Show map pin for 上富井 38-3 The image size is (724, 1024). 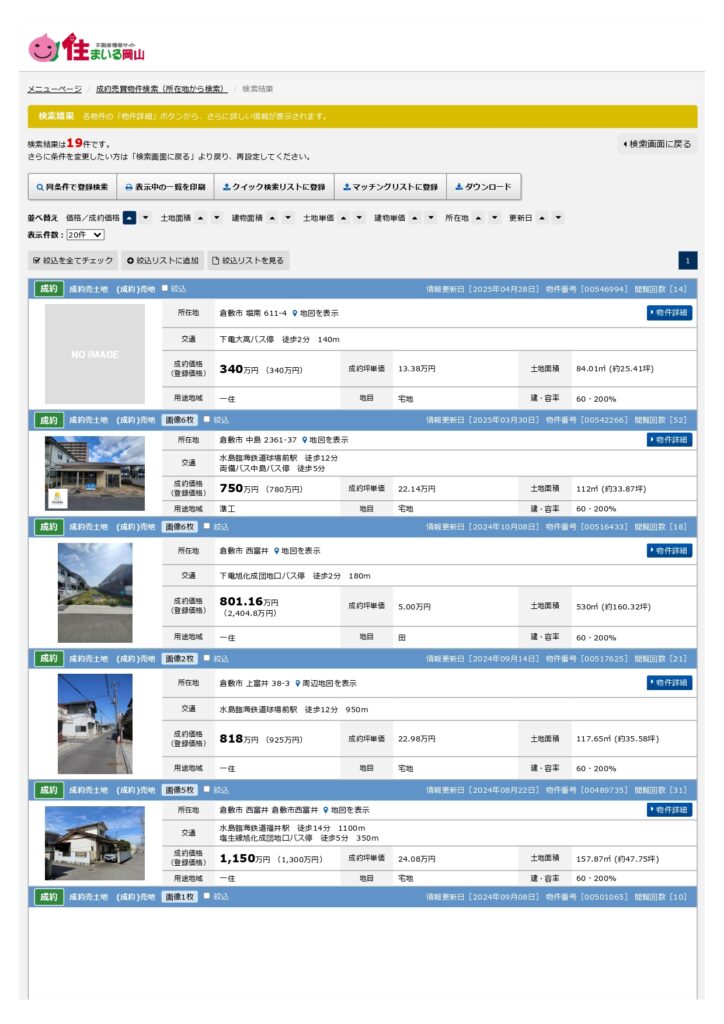[x=298, y=684]
